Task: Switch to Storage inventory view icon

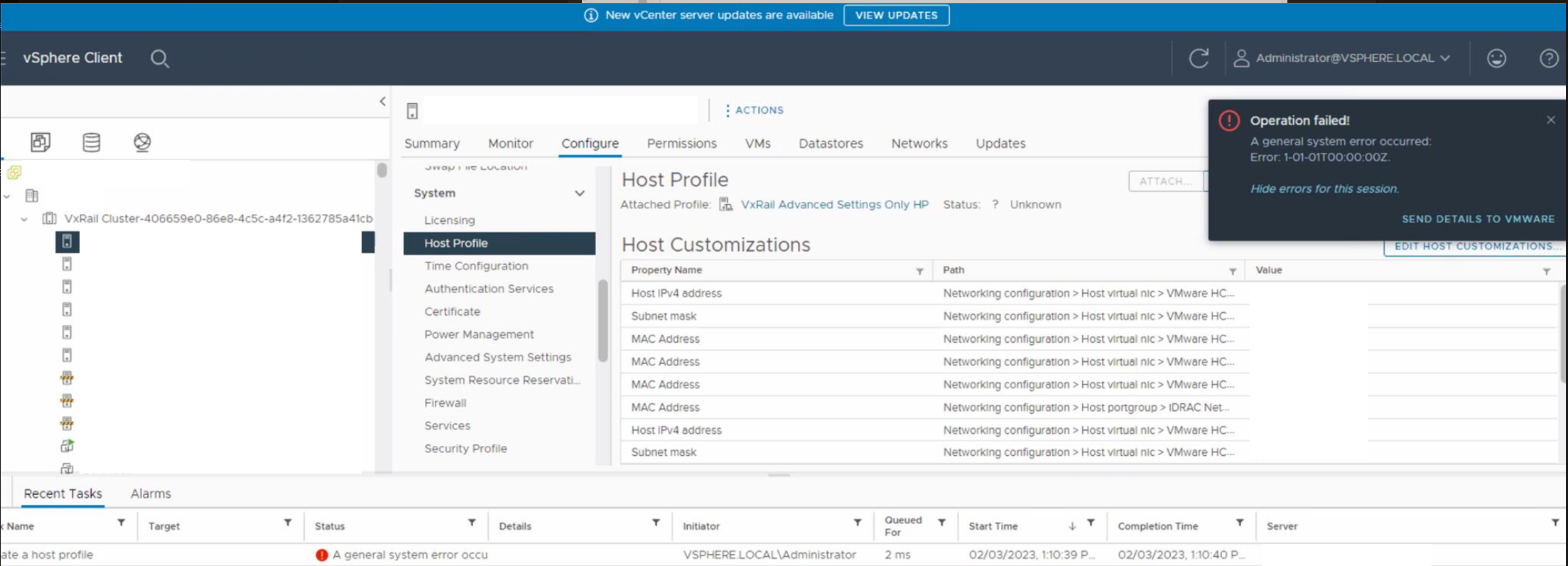Action: pos(92,142)
